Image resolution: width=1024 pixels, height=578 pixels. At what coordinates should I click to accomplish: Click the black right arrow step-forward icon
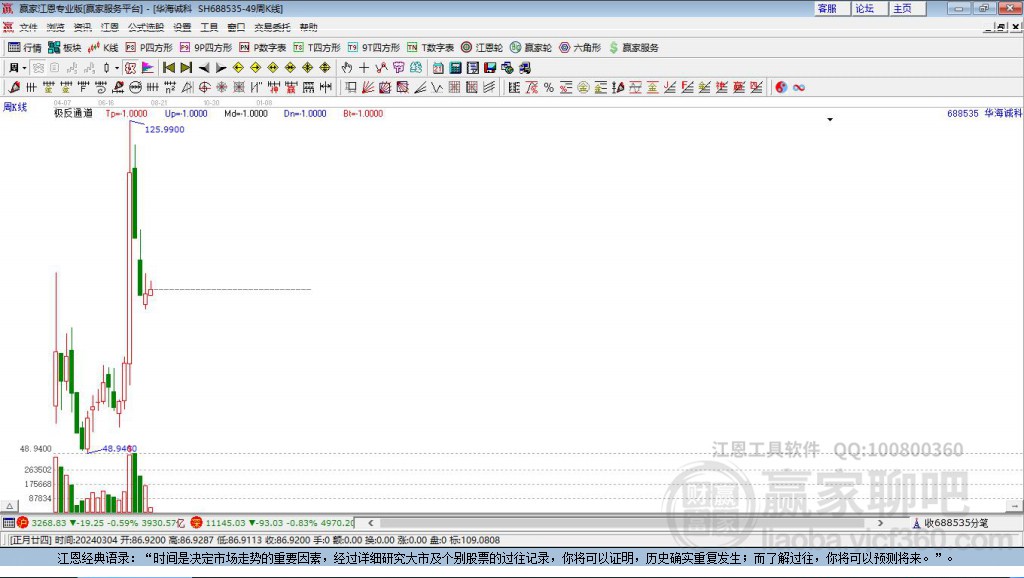(x=221, y=68)
